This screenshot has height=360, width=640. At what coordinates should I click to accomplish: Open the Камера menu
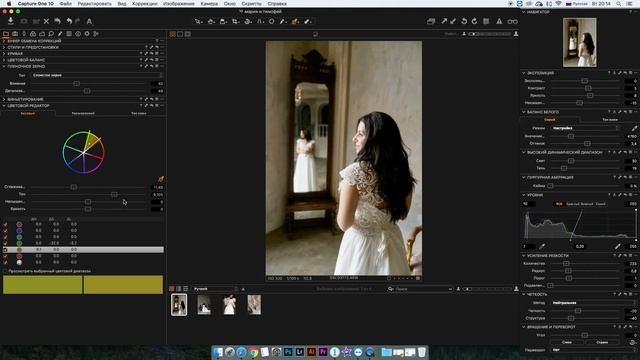coord(209,3)
